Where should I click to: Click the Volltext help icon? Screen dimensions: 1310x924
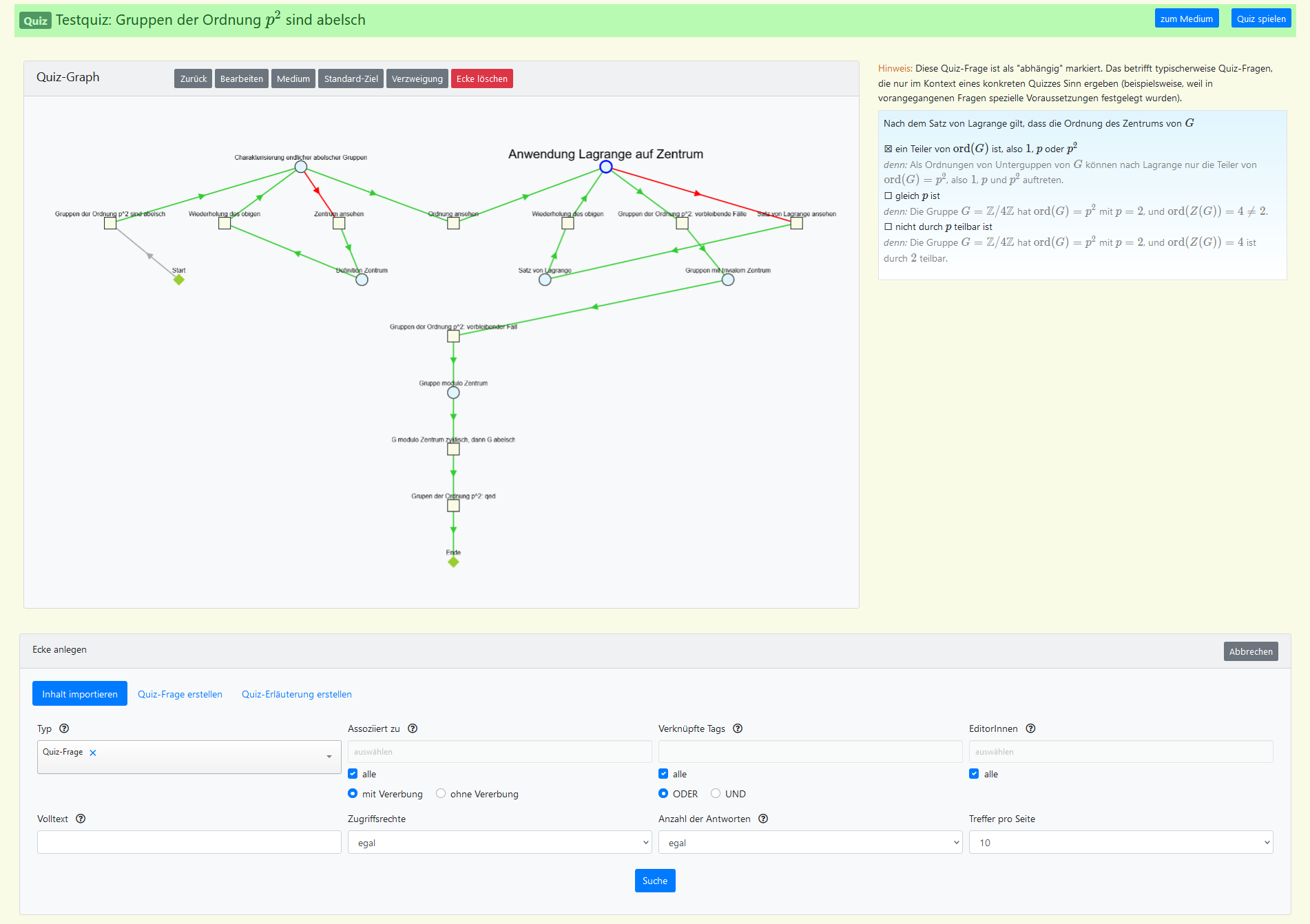[81, 819]
